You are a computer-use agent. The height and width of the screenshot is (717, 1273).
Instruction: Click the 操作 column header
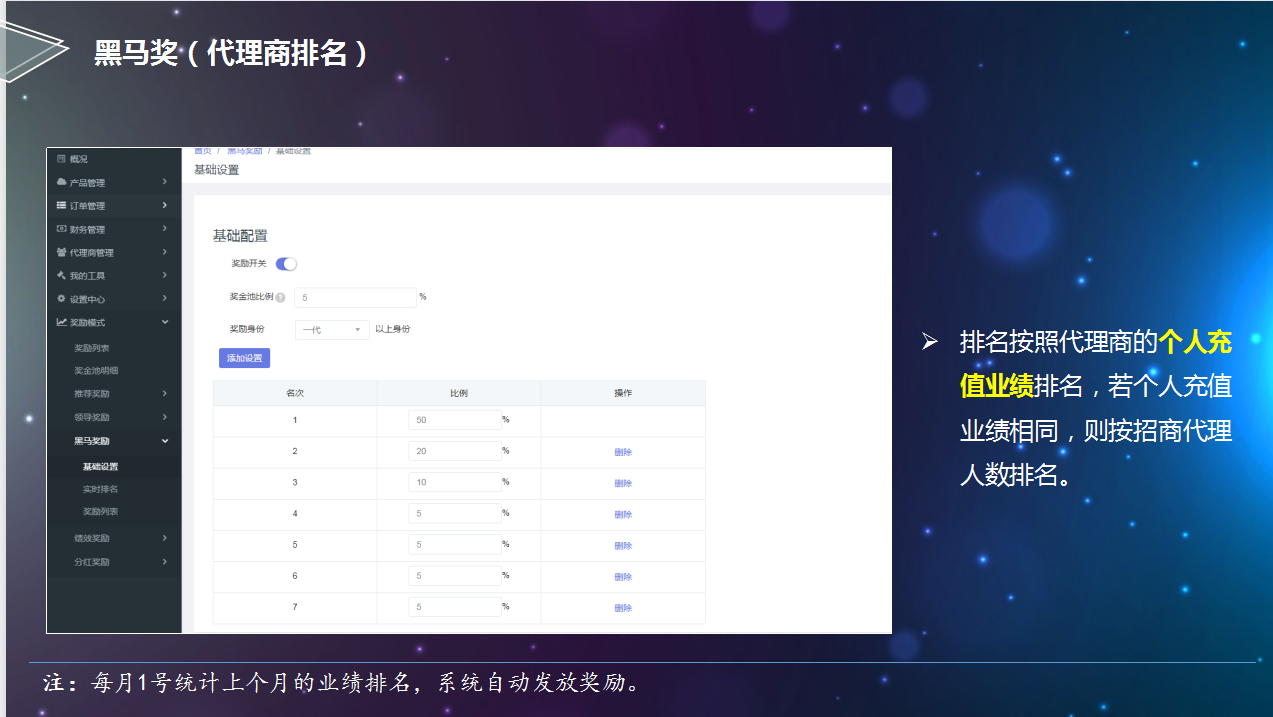point(623,393)
